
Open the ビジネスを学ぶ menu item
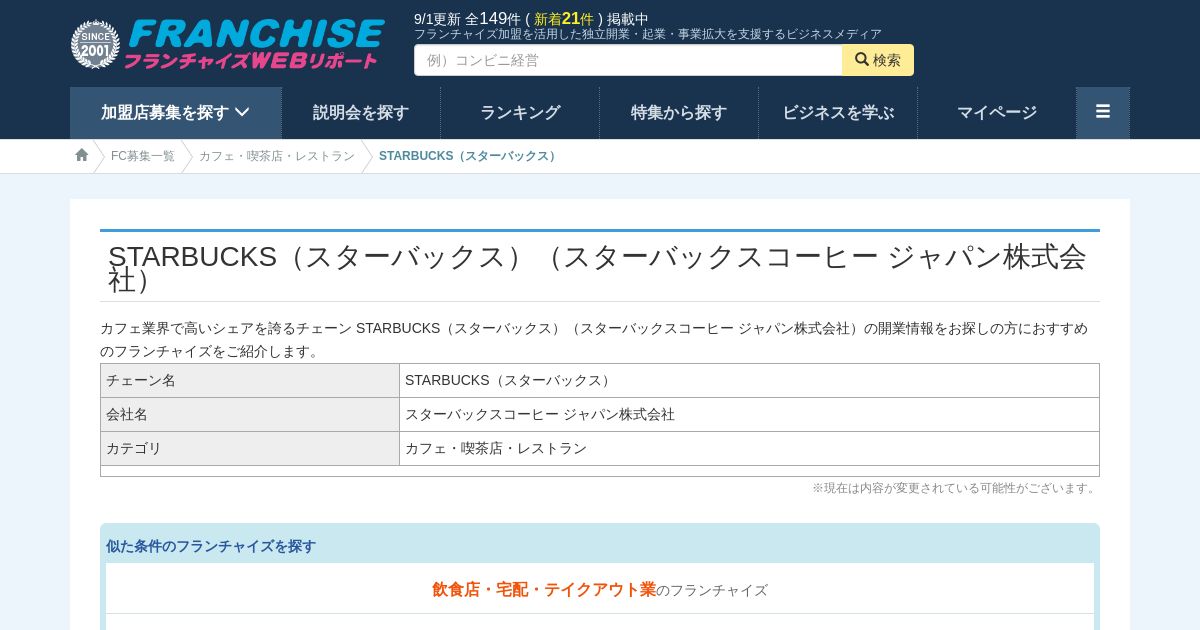[x=838, y=113]
